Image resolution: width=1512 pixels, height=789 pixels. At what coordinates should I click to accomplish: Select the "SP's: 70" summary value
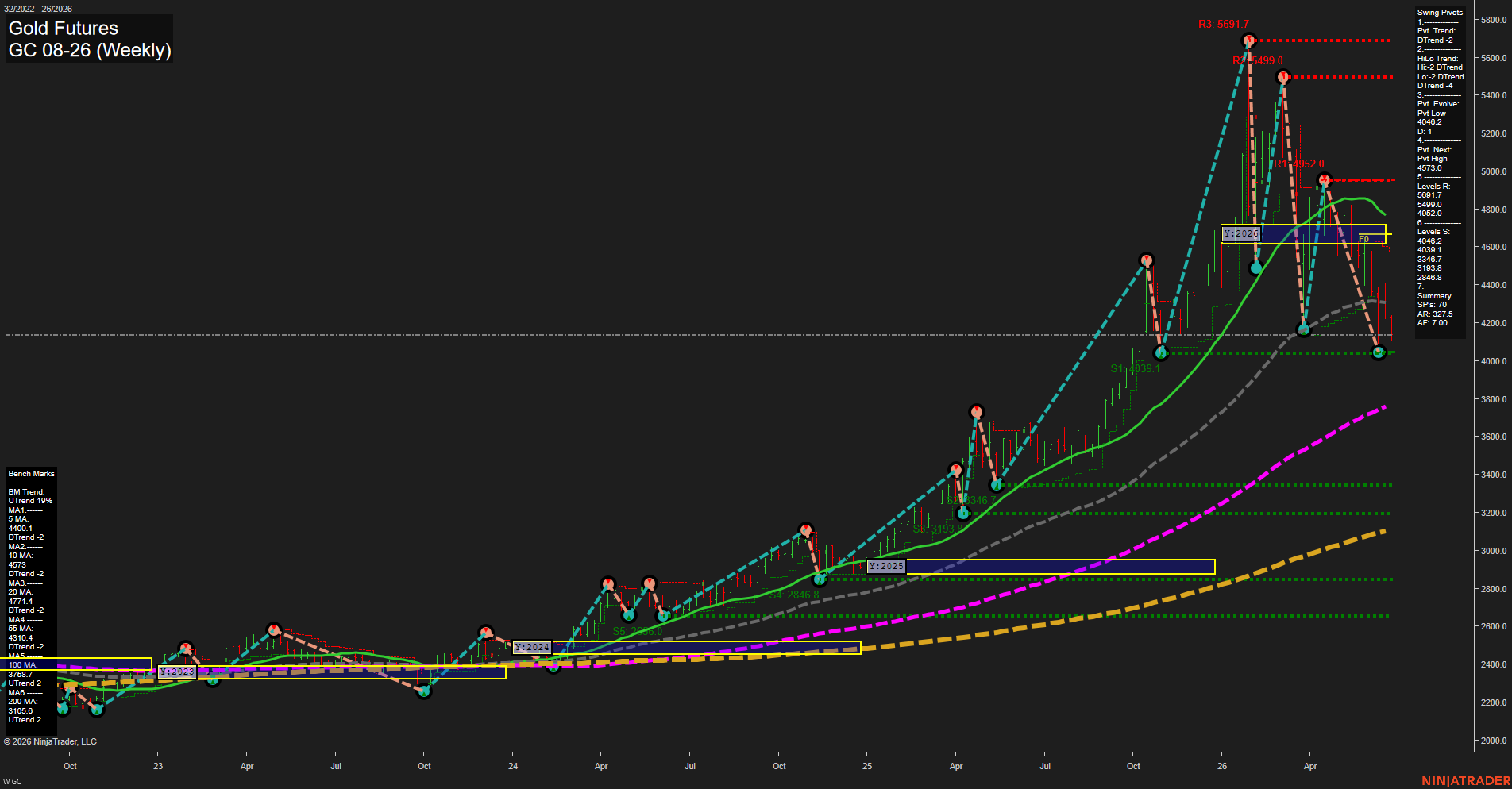point(1432,305)
